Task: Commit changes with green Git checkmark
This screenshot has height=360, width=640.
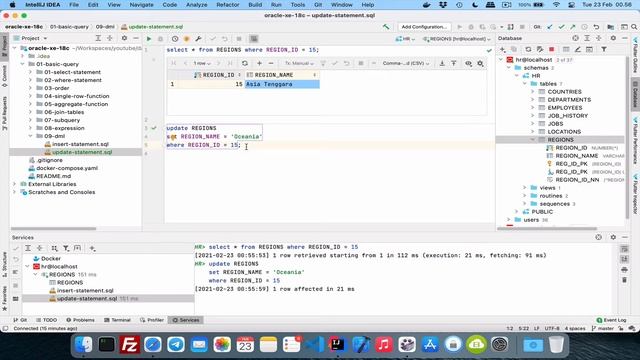Action: (562, 27)
